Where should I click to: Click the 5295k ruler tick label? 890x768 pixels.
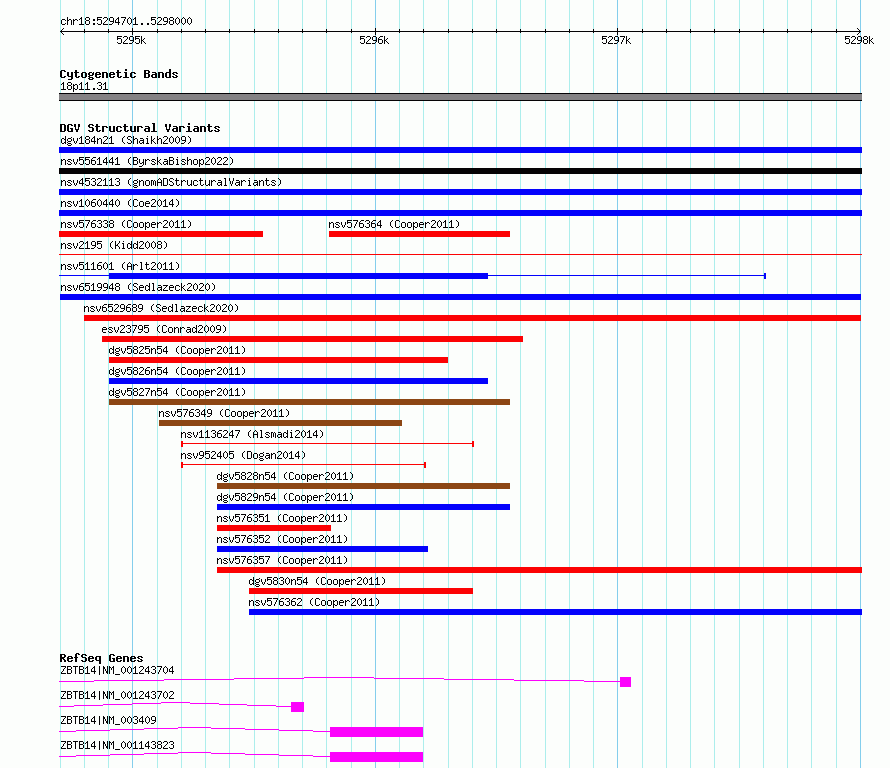pyautogui.click(x=131, y=40)
